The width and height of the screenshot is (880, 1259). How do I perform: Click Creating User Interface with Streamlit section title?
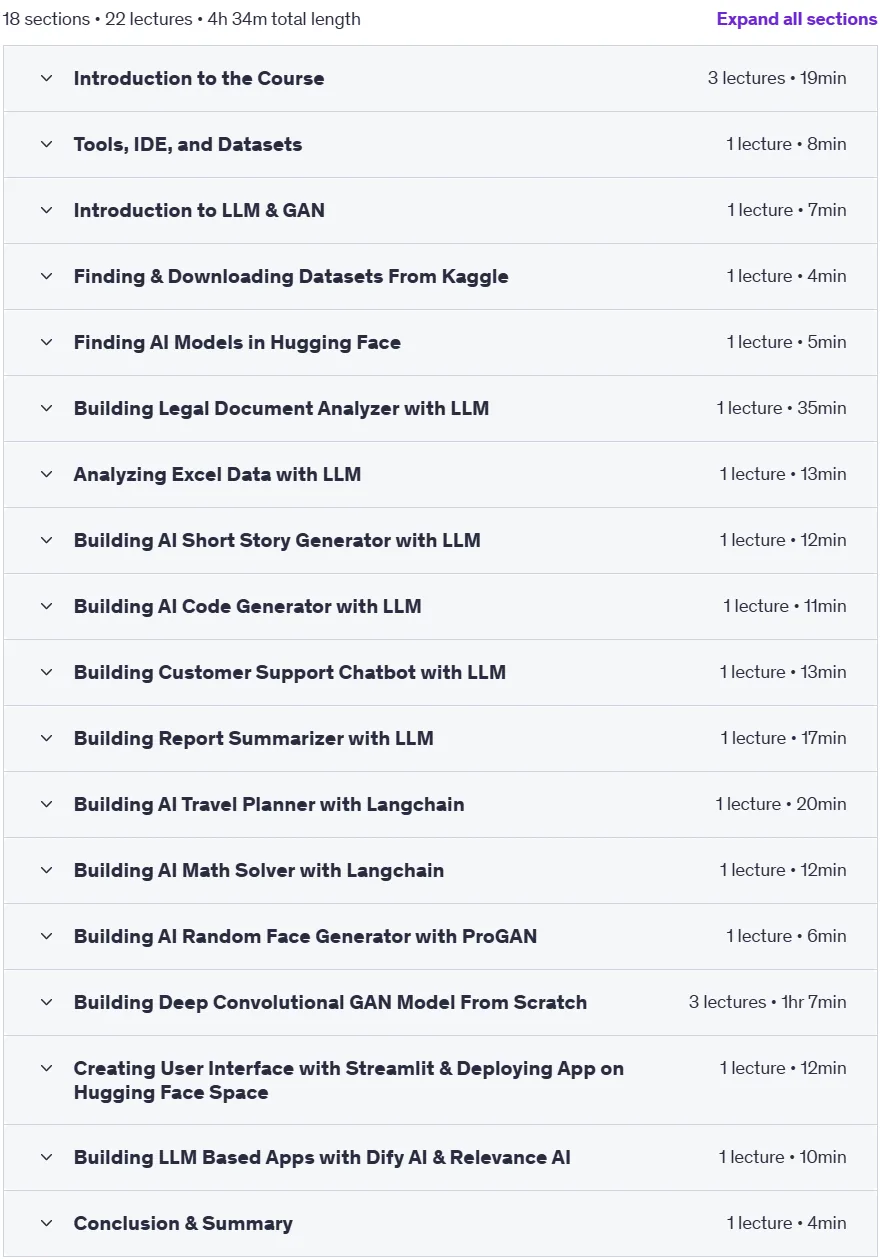[348, 1080]
